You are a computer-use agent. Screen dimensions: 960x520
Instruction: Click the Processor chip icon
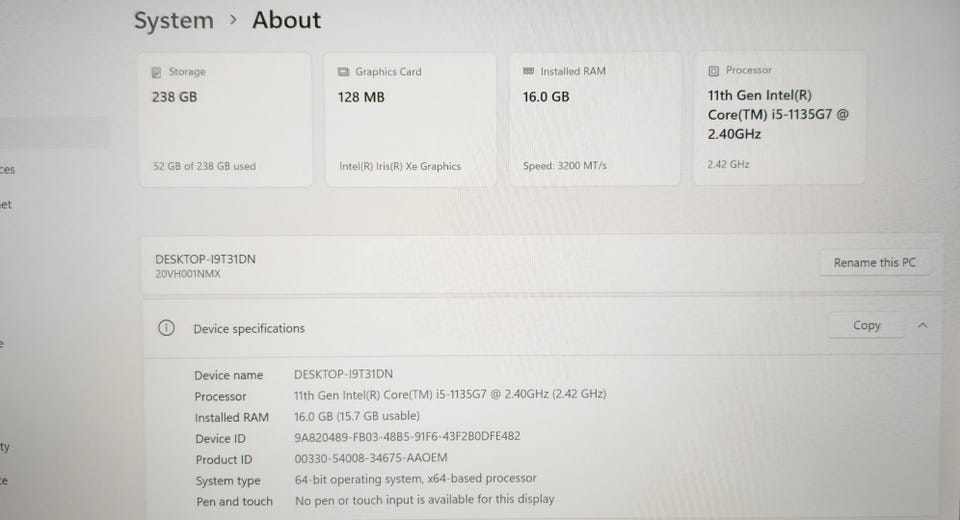(x=713, y=71)
